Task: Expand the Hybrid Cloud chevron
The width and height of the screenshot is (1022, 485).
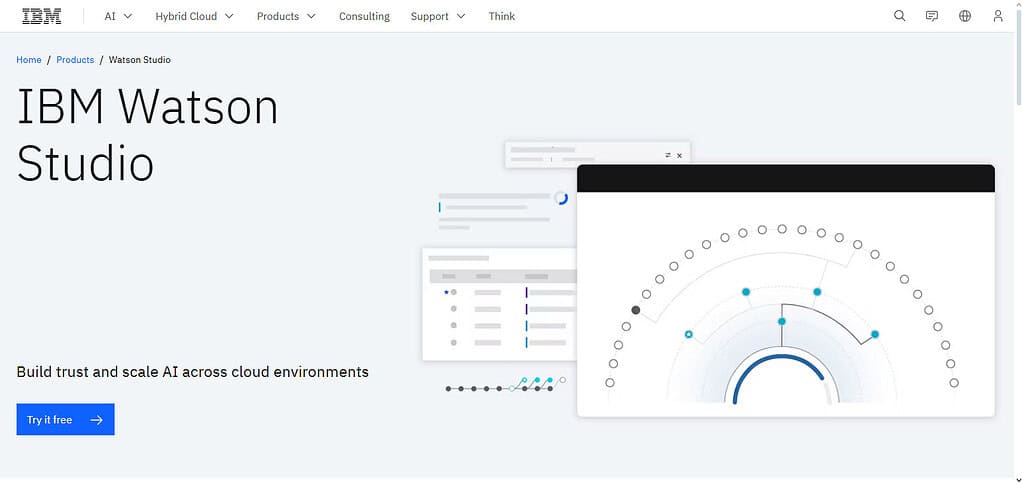Action: coord(229,16)
